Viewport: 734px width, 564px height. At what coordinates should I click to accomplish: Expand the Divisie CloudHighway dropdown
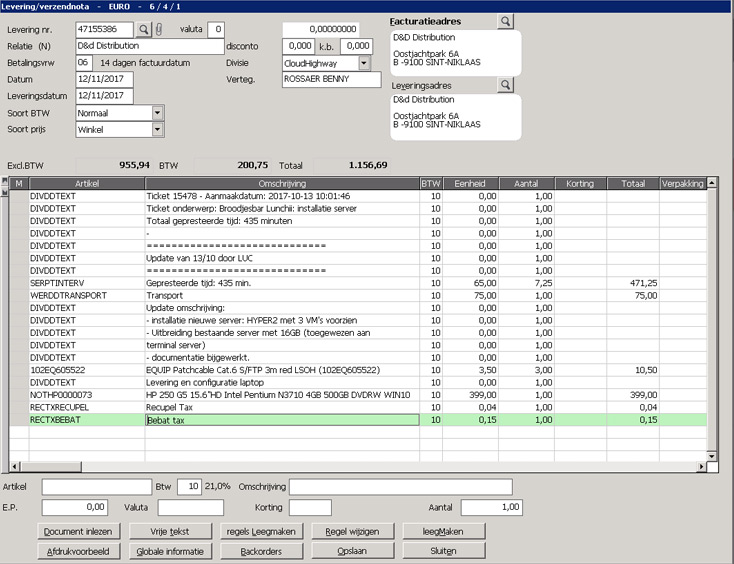[364, 63]
